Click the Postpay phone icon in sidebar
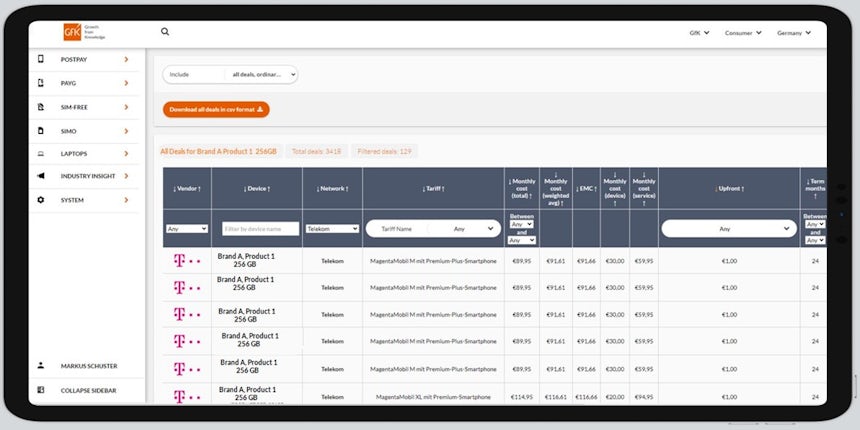The height and width of the screenshot is (430, 860). pyautogui.click(x=41, y=60)
